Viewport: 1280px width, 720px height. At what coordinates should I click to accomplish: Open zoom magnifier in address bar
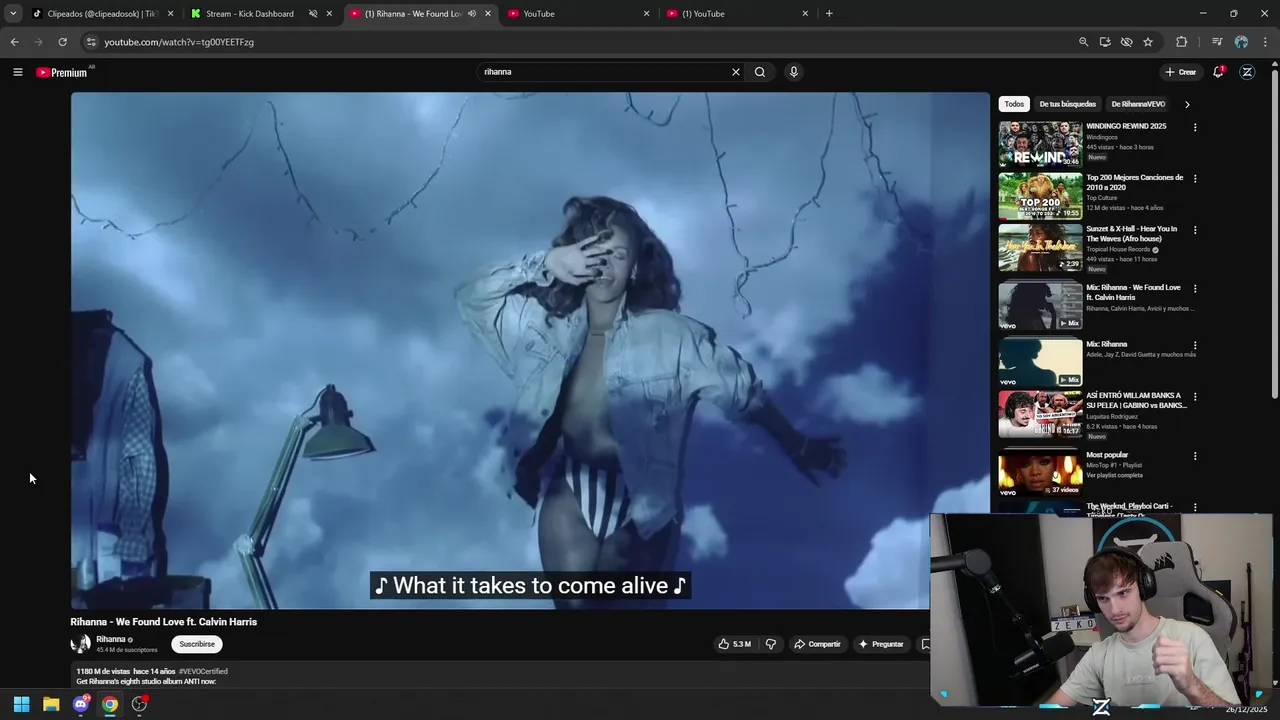pos(1083,42)
